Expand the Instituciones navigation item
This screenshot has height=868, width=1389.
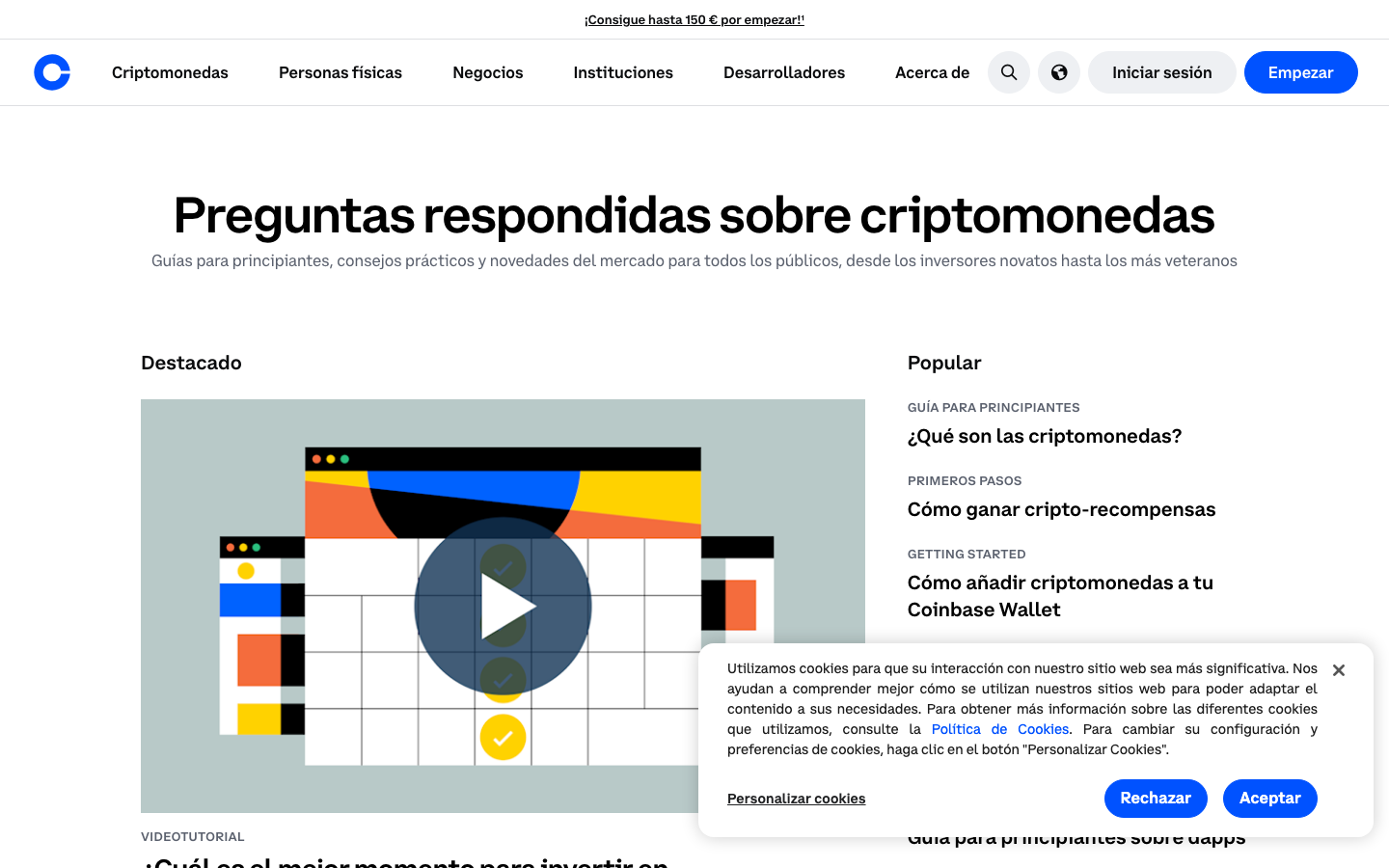click(623, 72)
